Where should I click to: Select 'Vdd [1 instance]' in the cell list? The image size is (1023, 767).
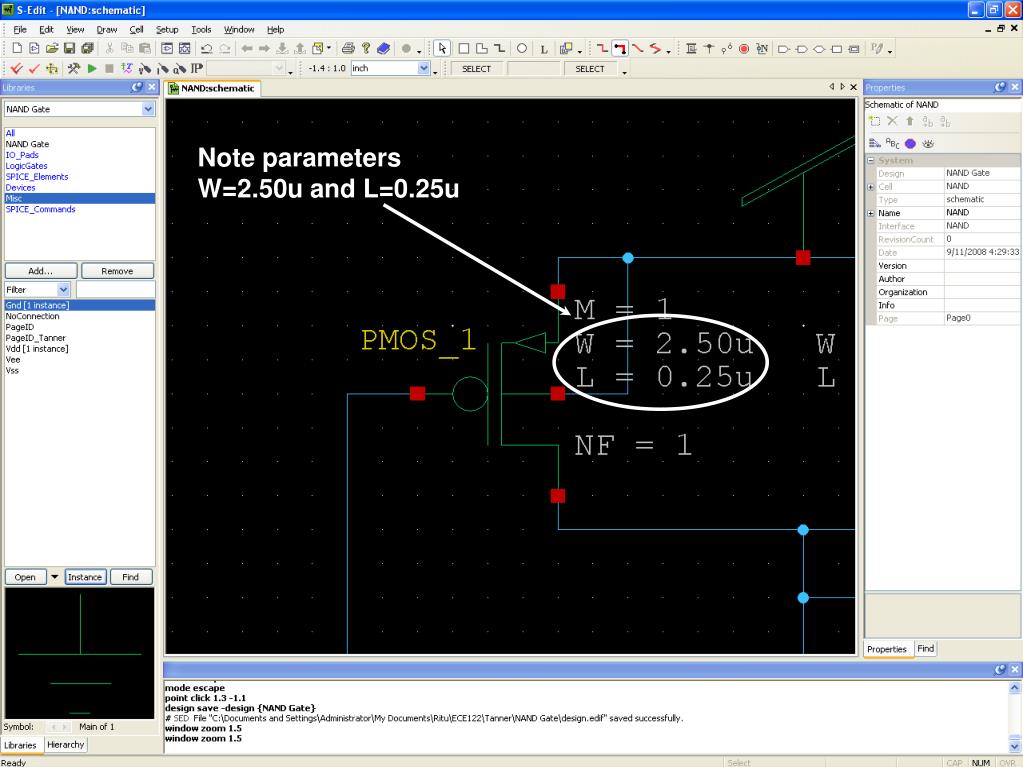(x=37, y=349)
